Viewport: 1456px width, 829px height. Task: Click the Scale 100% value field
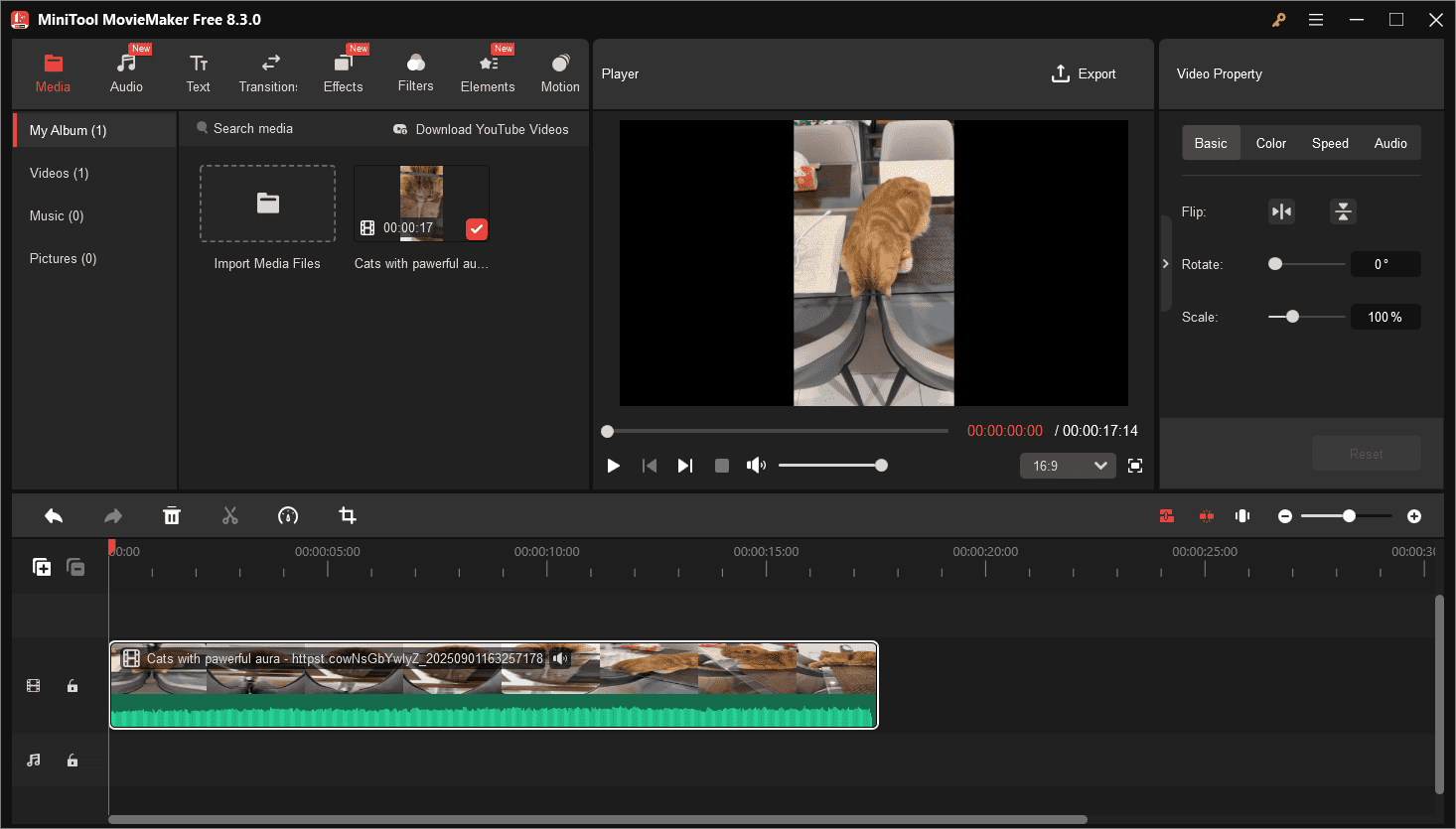pos(1385,317)
